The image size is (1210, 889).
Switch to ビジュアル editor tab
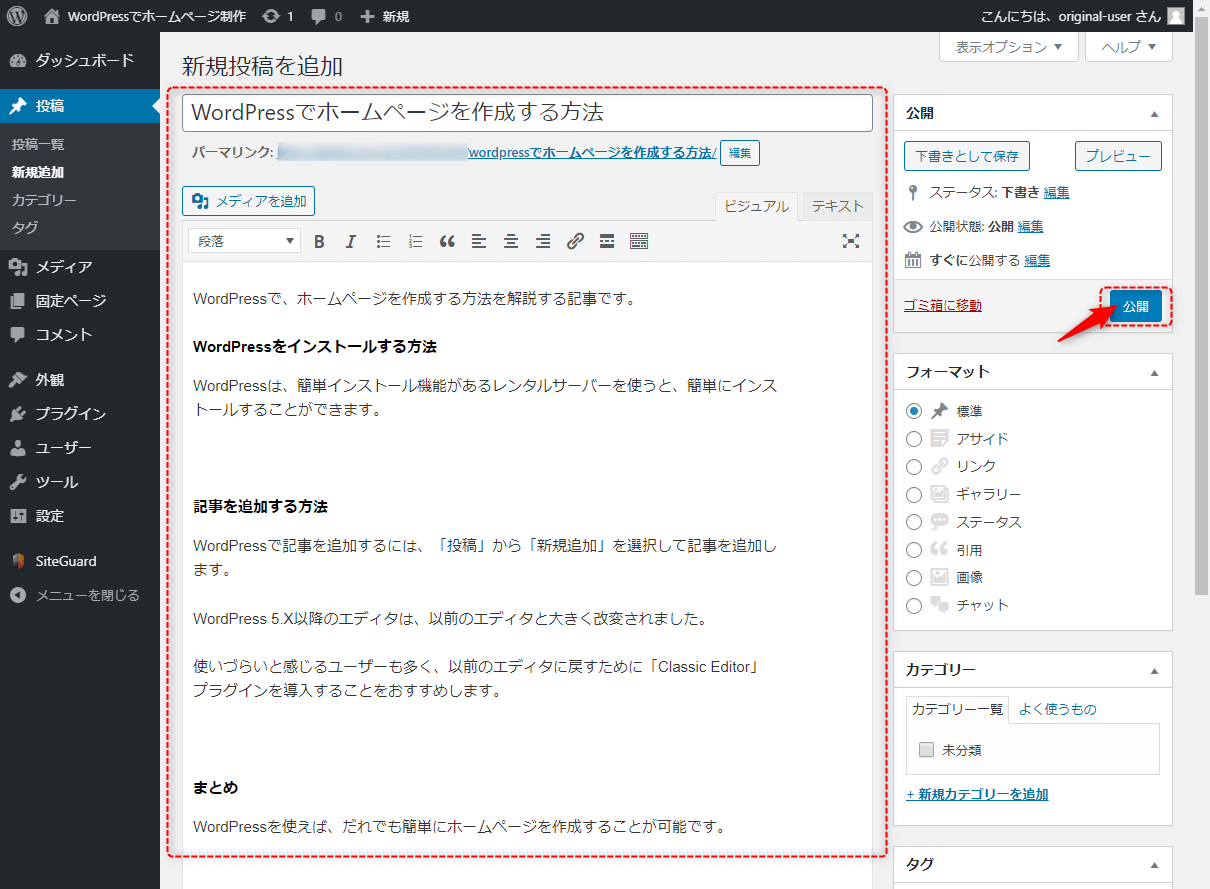(757, 207)
